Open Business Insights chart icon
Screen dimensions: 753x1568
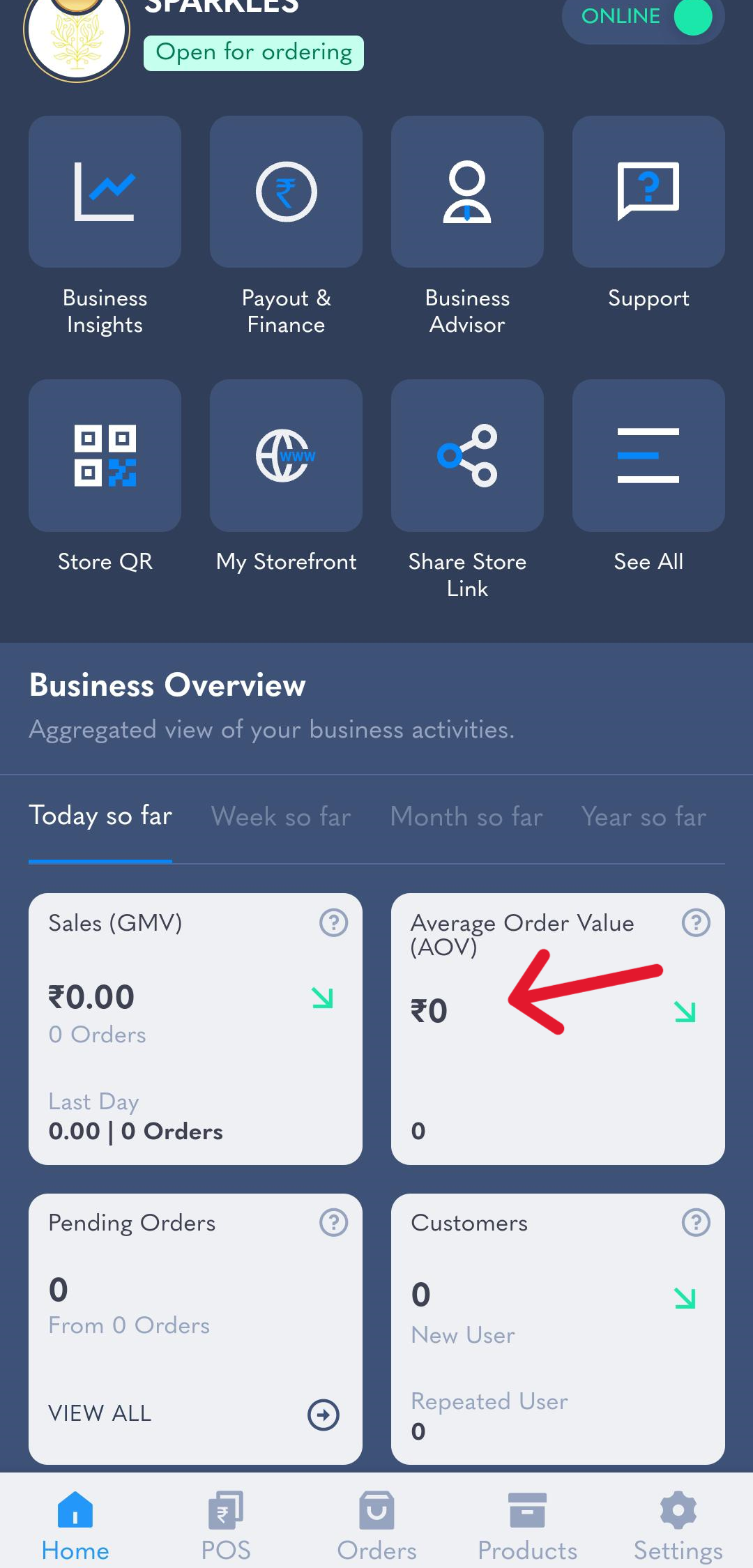[x=105, y=192]
